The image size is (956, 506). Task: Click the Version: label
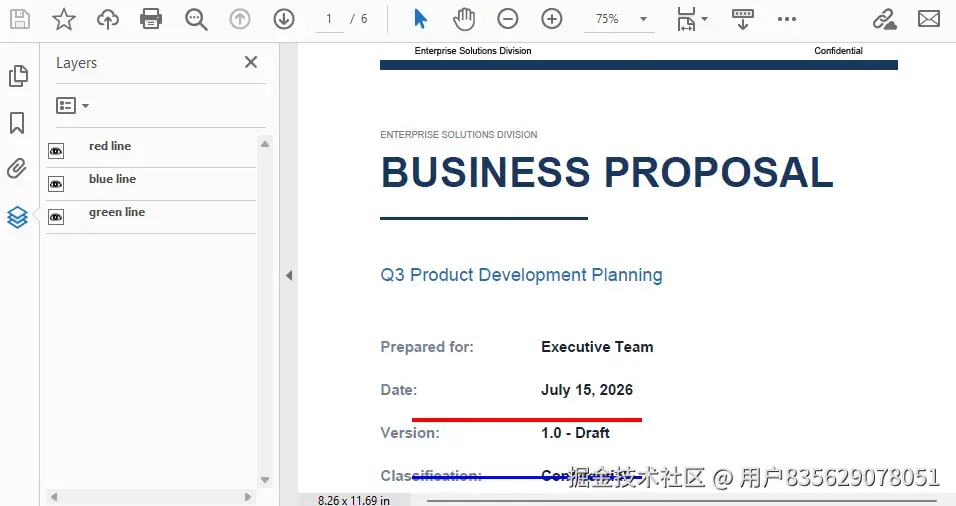[410, 433]
